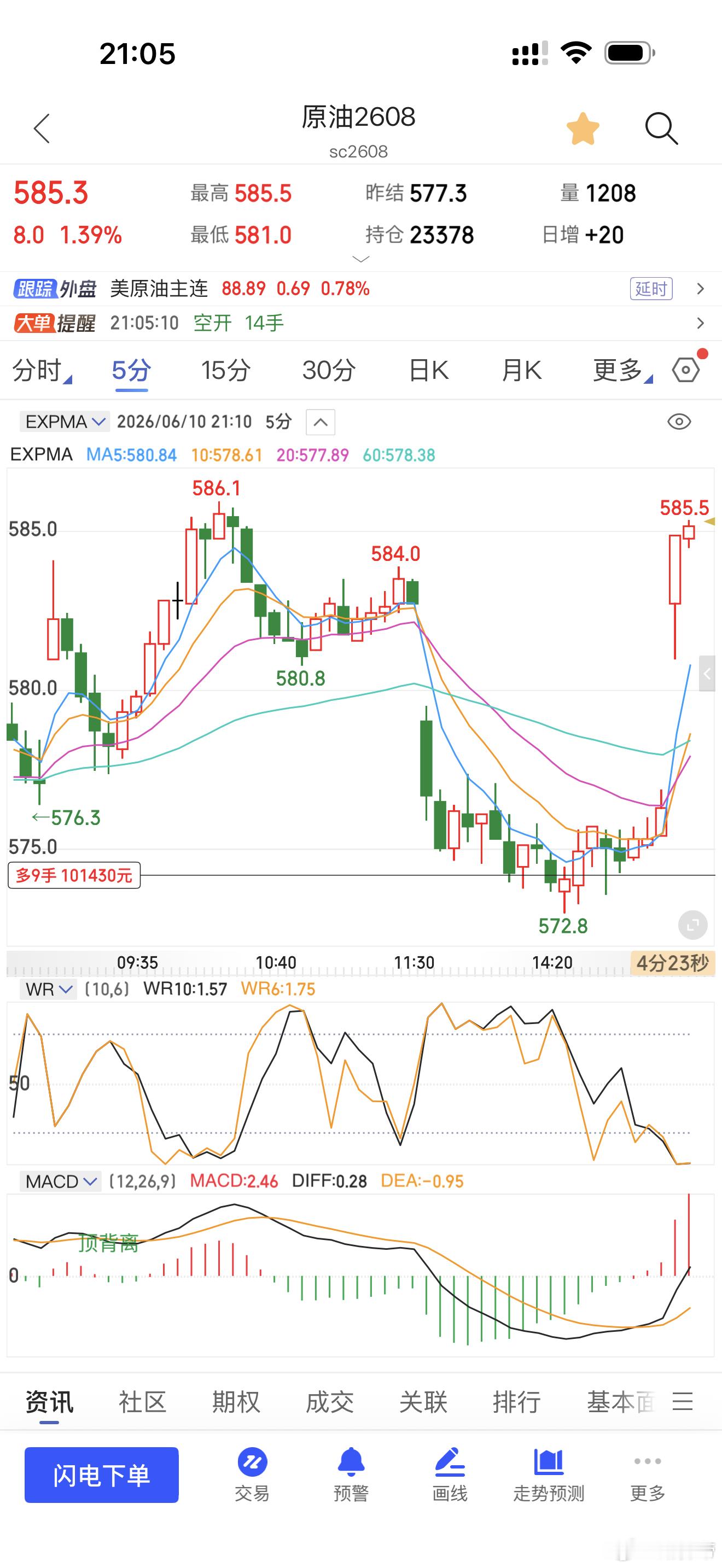Open 预警 alert bell icon
The width and height of the screenshot is (722, 1568).
click(351, 1476)
